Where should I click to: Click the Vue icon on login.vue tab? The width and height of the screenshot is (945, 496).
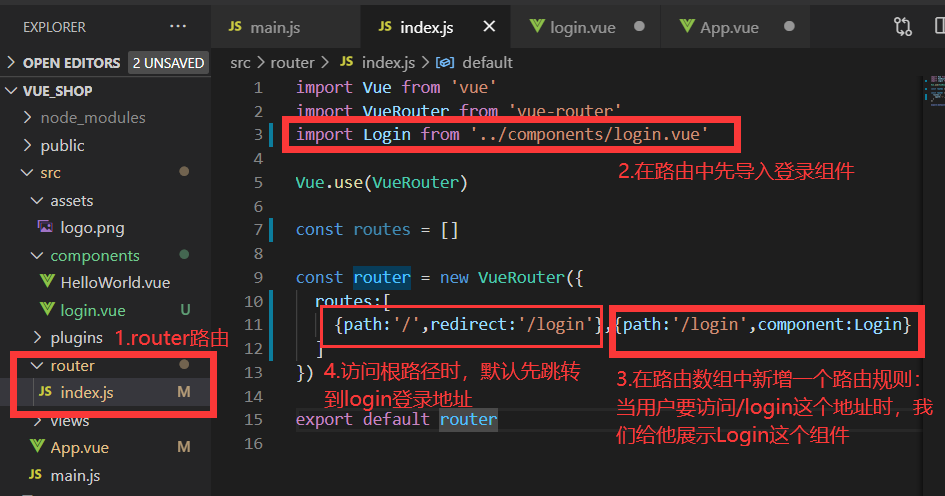(x=536, y=27)
